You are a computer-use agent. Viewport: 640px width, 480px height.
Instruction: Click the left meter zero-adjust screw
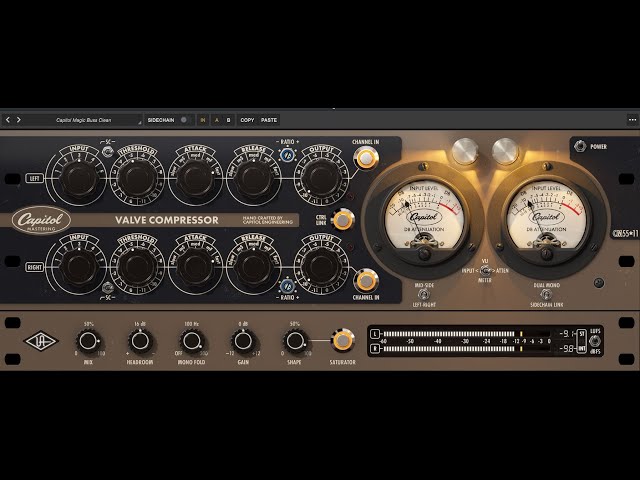424,254
